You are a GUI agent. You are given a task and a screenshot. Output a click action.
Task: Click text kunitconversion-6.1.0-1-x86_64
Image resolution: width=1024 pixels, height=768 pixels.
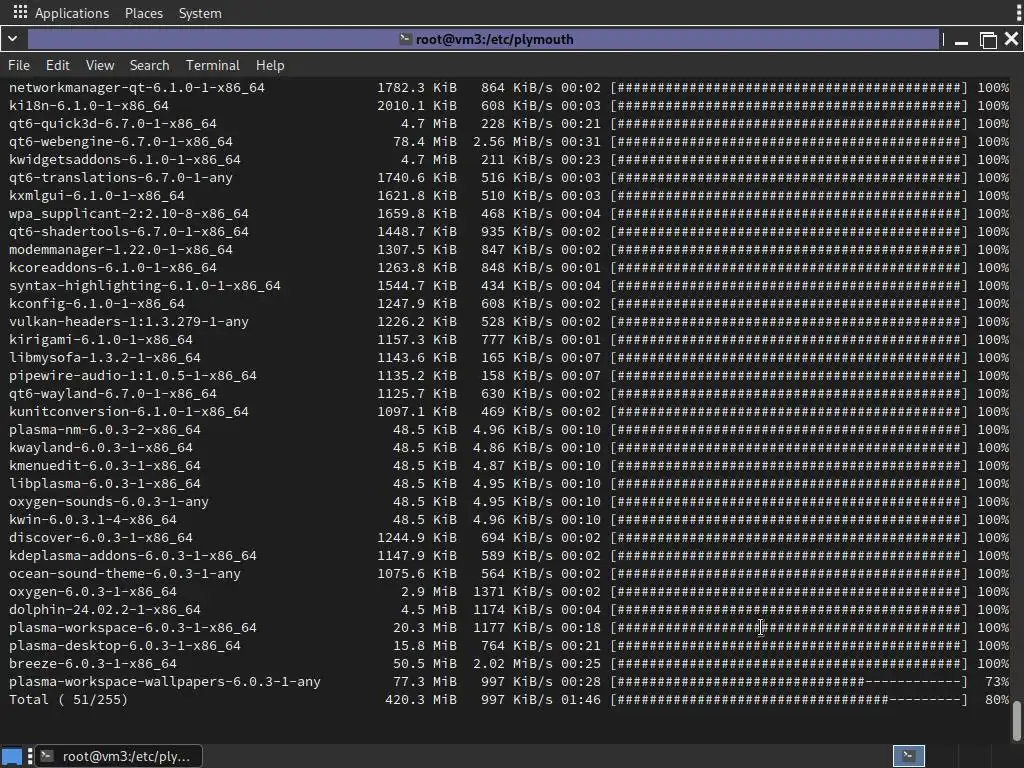point(129,411)
